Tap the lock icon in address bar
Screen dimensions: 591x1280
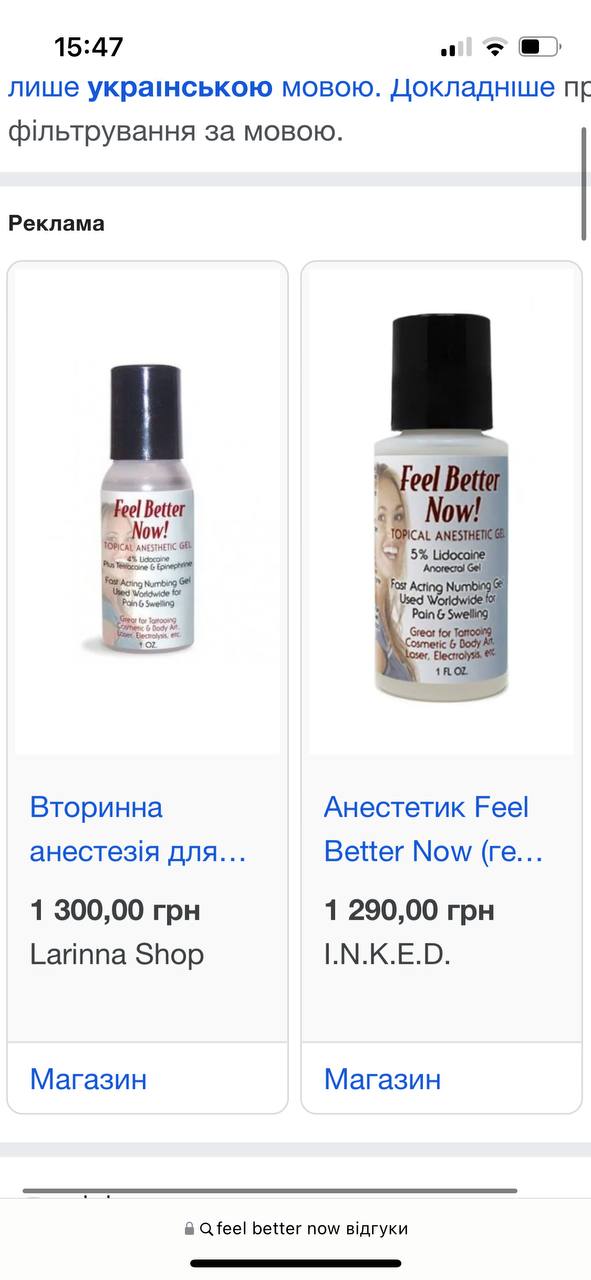tap(189, 1229)
